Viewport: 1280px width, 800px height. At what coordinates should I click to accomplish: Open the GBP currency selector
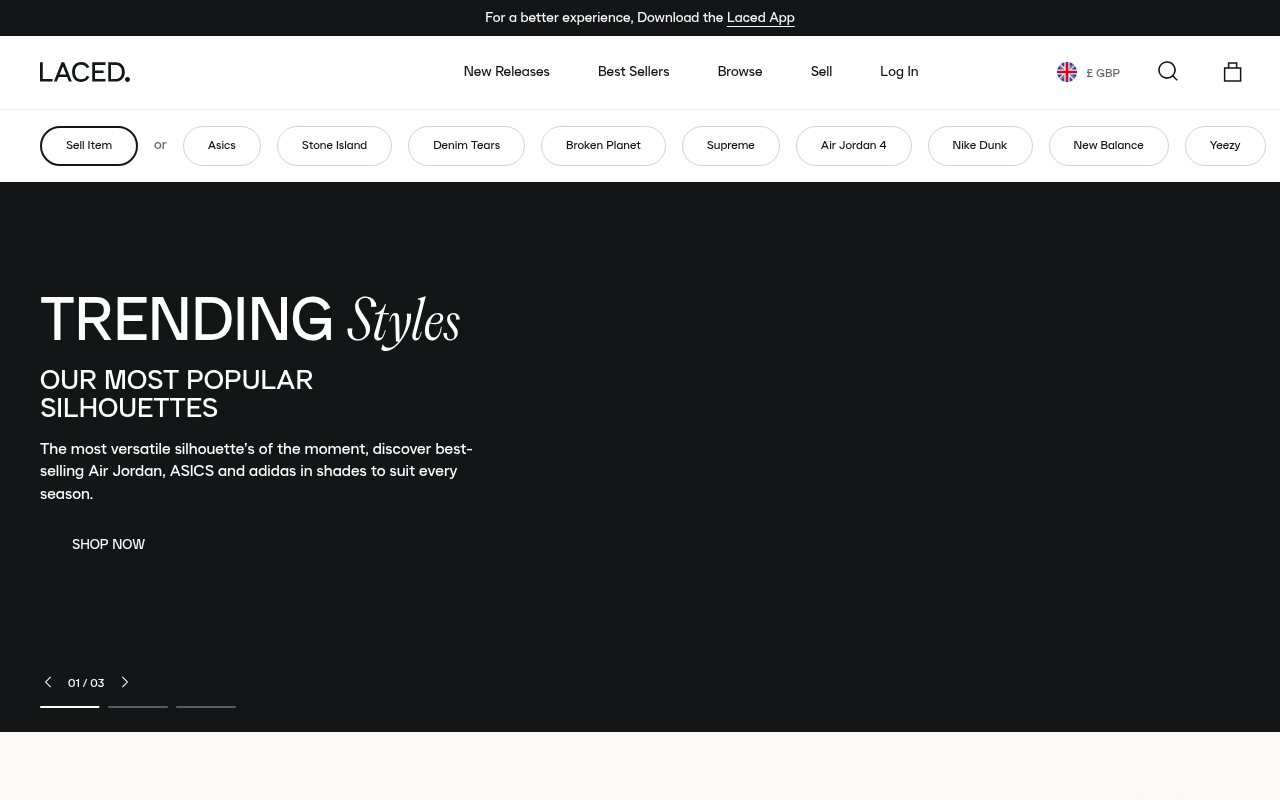1088,72
